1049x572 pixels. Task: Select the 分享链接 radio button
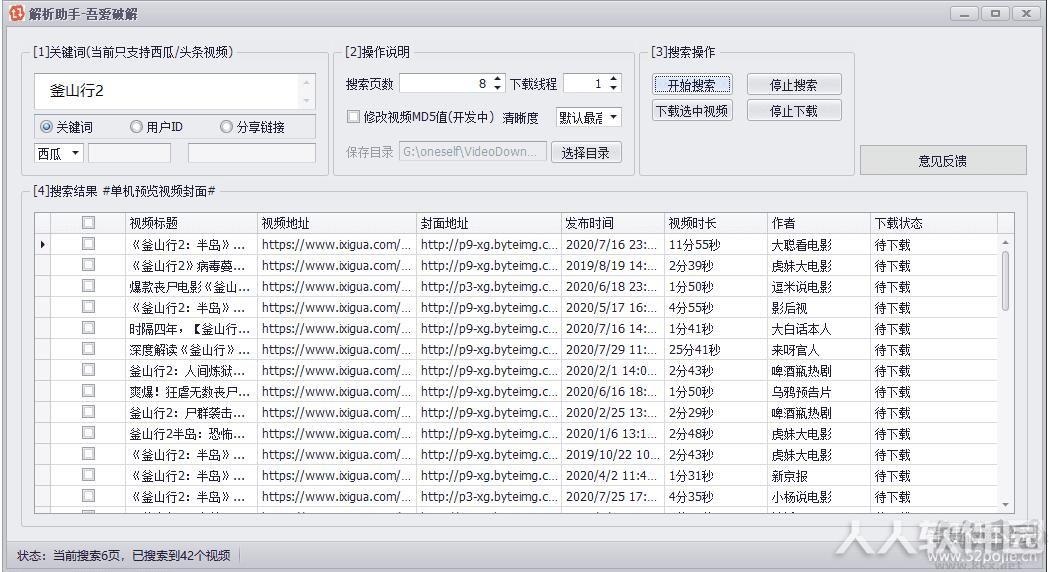point(226,126)
